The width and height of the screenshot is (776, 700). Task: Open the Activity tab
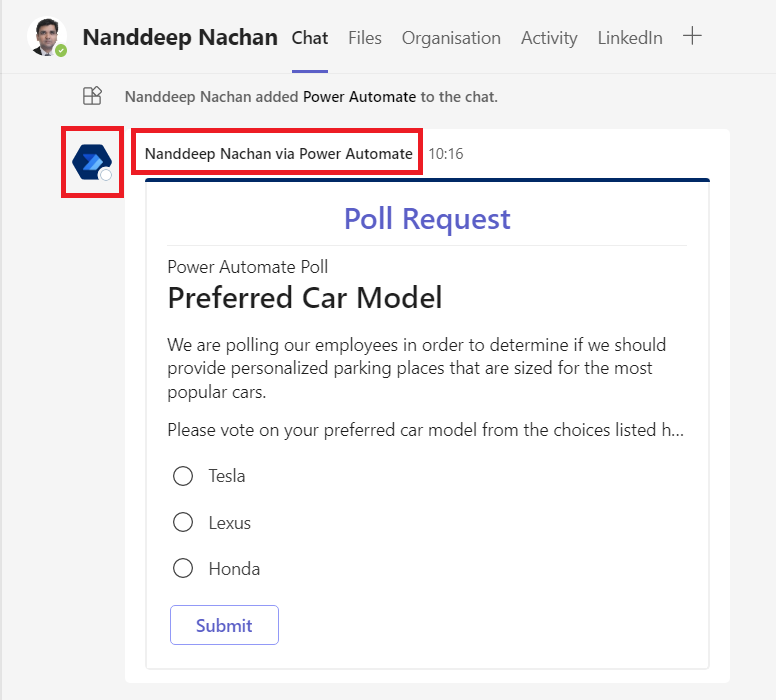coord(549,38)
